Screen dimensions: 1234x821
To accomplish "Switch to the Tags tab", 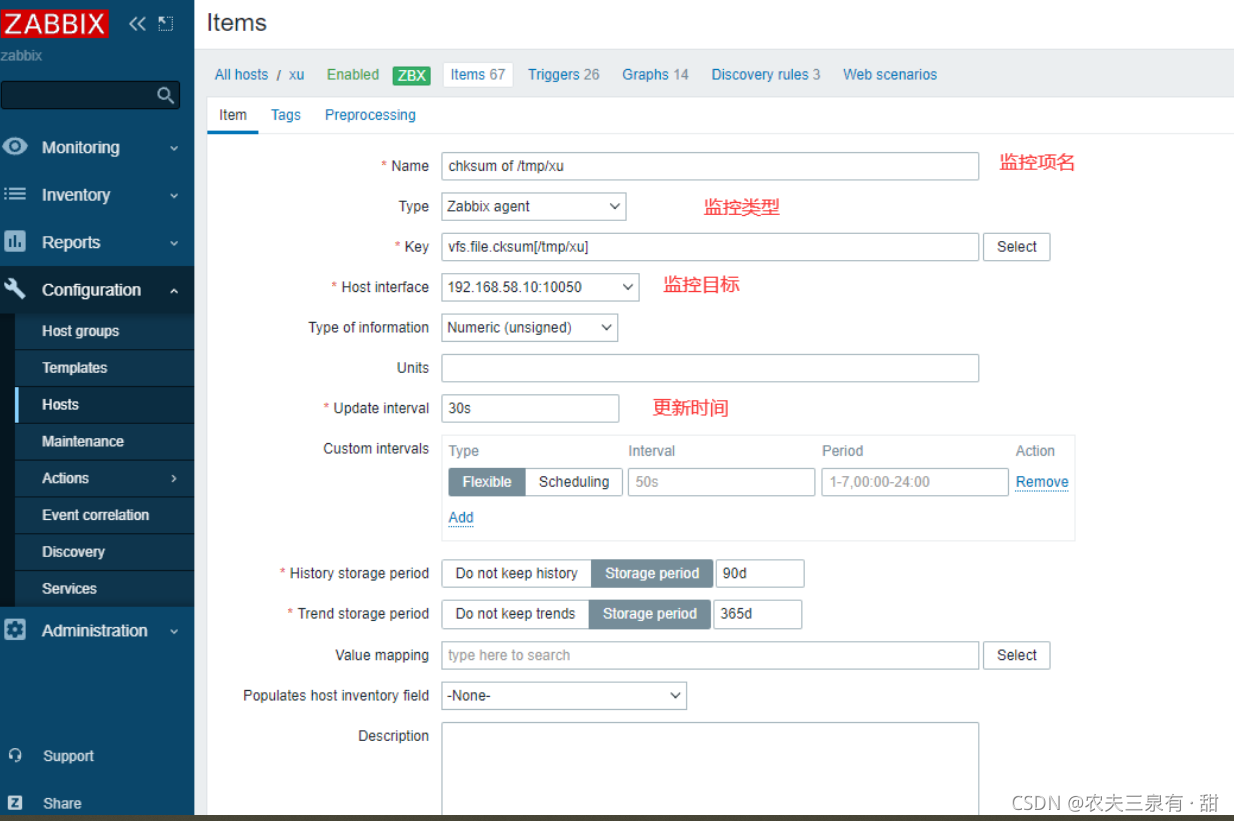I will (286, 115).
